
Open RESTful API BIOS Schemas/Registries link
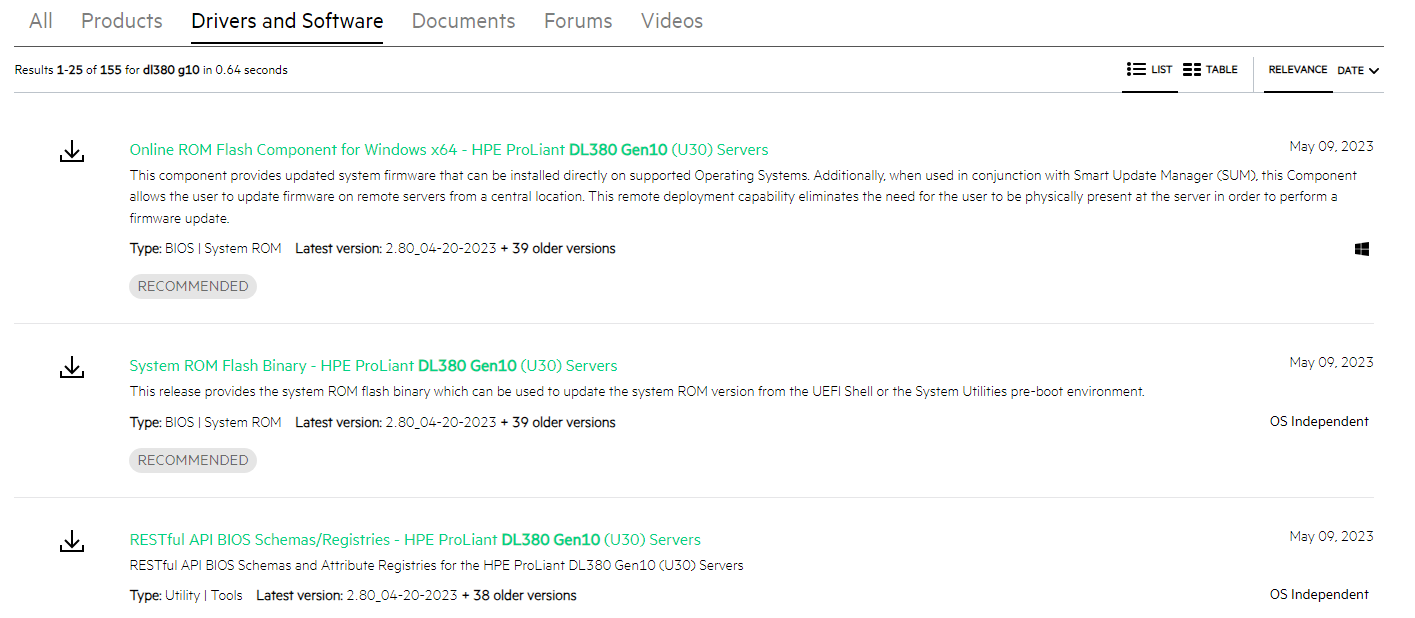(415, 540)
